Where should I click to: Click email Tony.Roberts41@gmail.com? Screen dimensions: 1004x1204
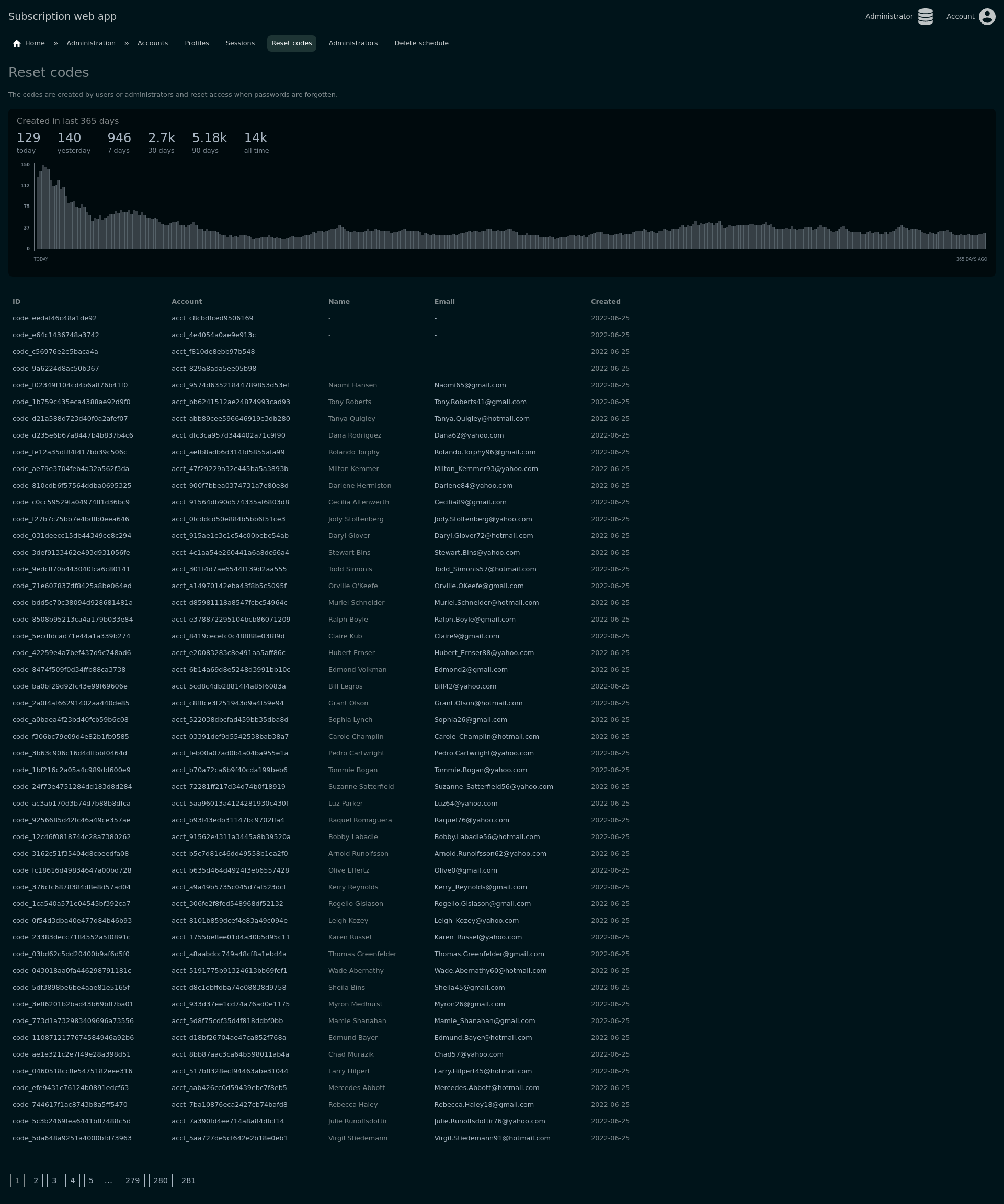[x=480, y=402]
